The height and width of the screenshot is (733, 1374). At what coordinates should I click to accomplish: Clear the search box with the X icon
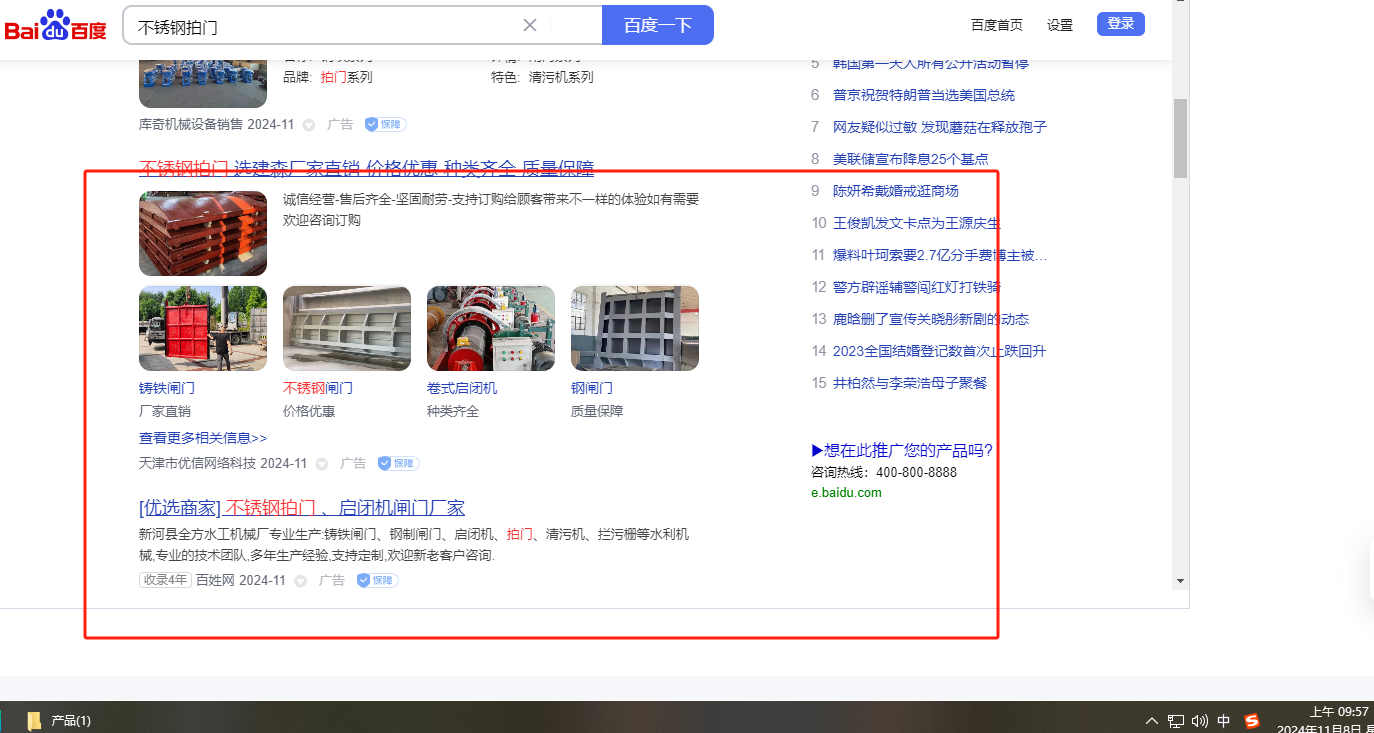click(x=530, y=25)
